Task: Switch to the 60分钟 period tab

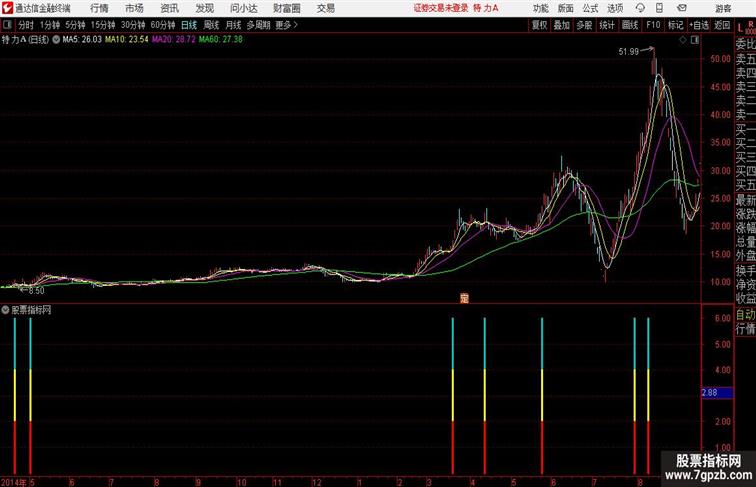Action: [x=163, y=25]
